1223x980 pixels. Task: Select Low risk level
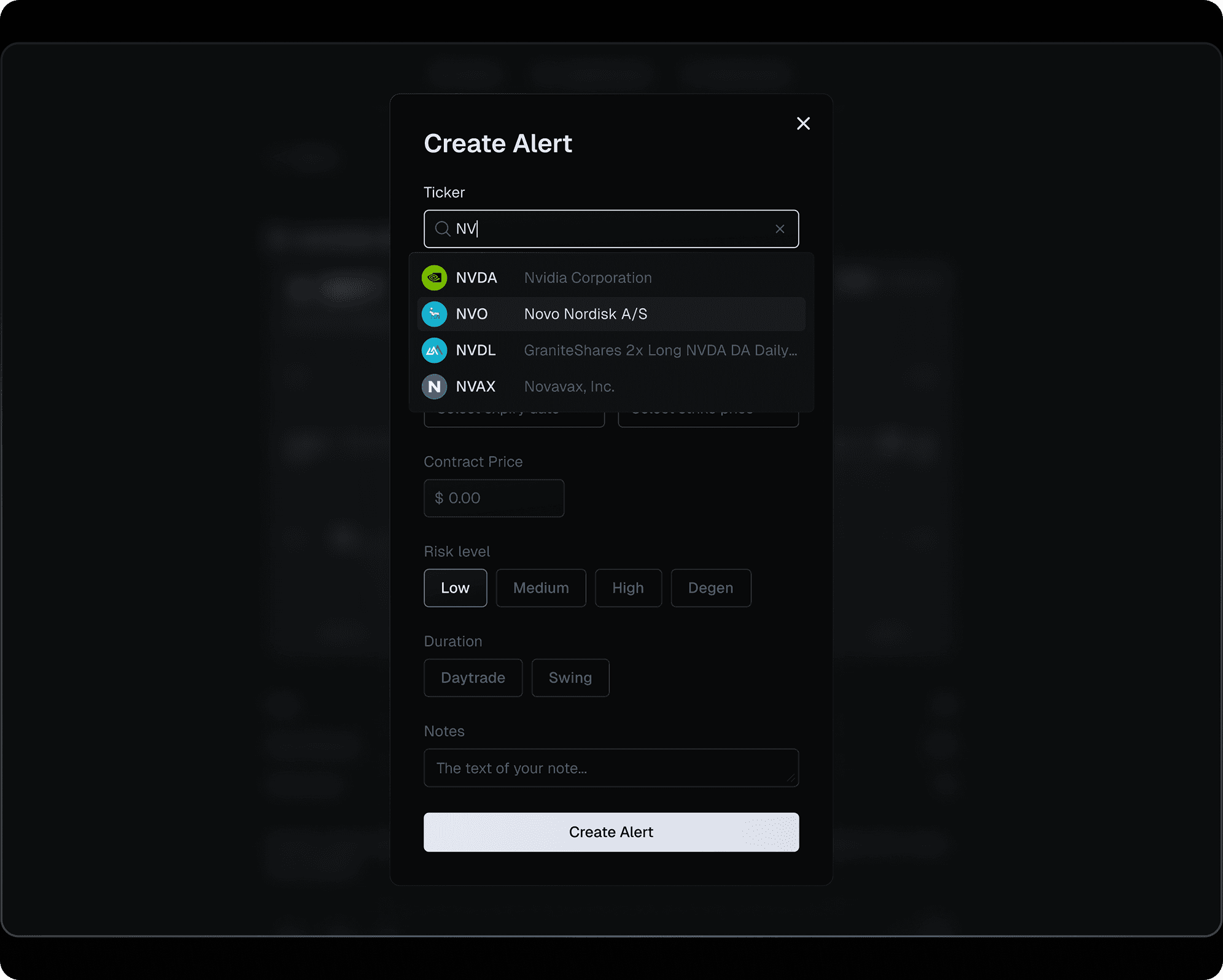[x=455, y=588]
